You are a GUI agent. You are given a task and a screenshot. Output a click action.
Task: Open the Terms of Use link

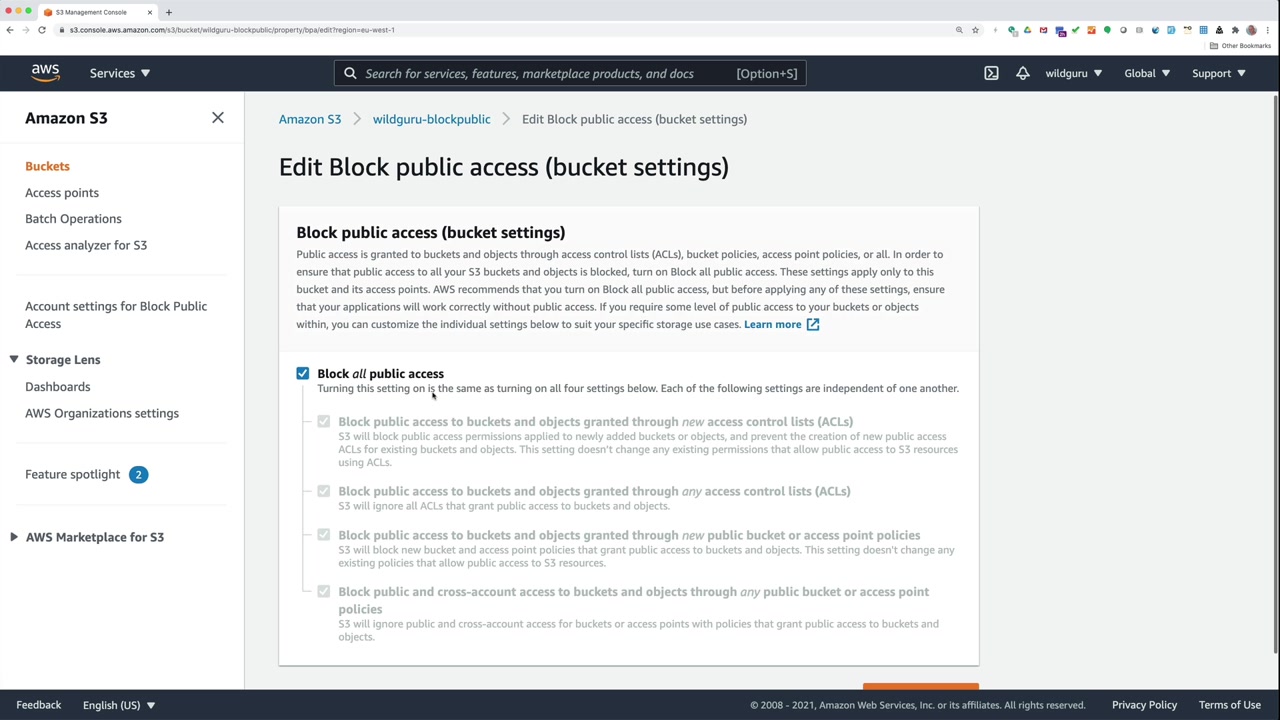[1229, 705]
